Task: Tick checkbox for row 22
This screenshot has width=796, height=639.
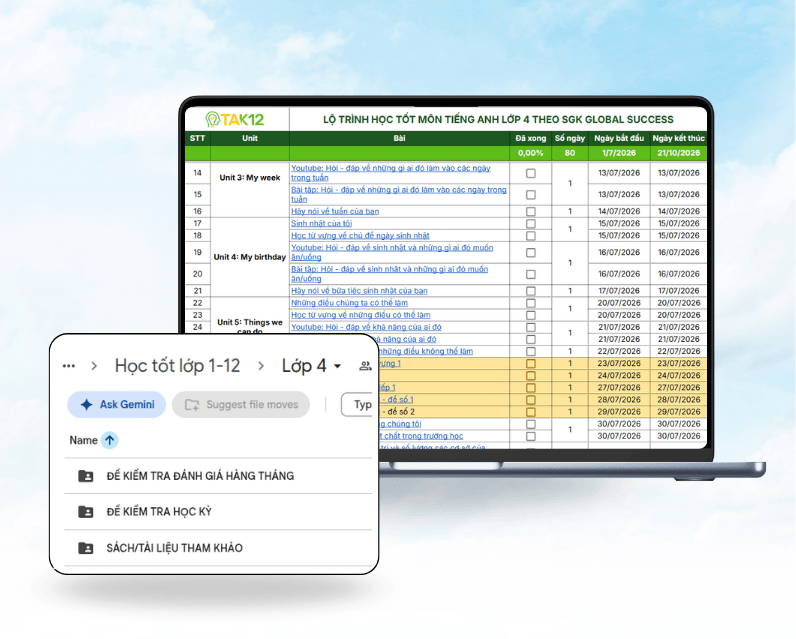Action: 530,303
